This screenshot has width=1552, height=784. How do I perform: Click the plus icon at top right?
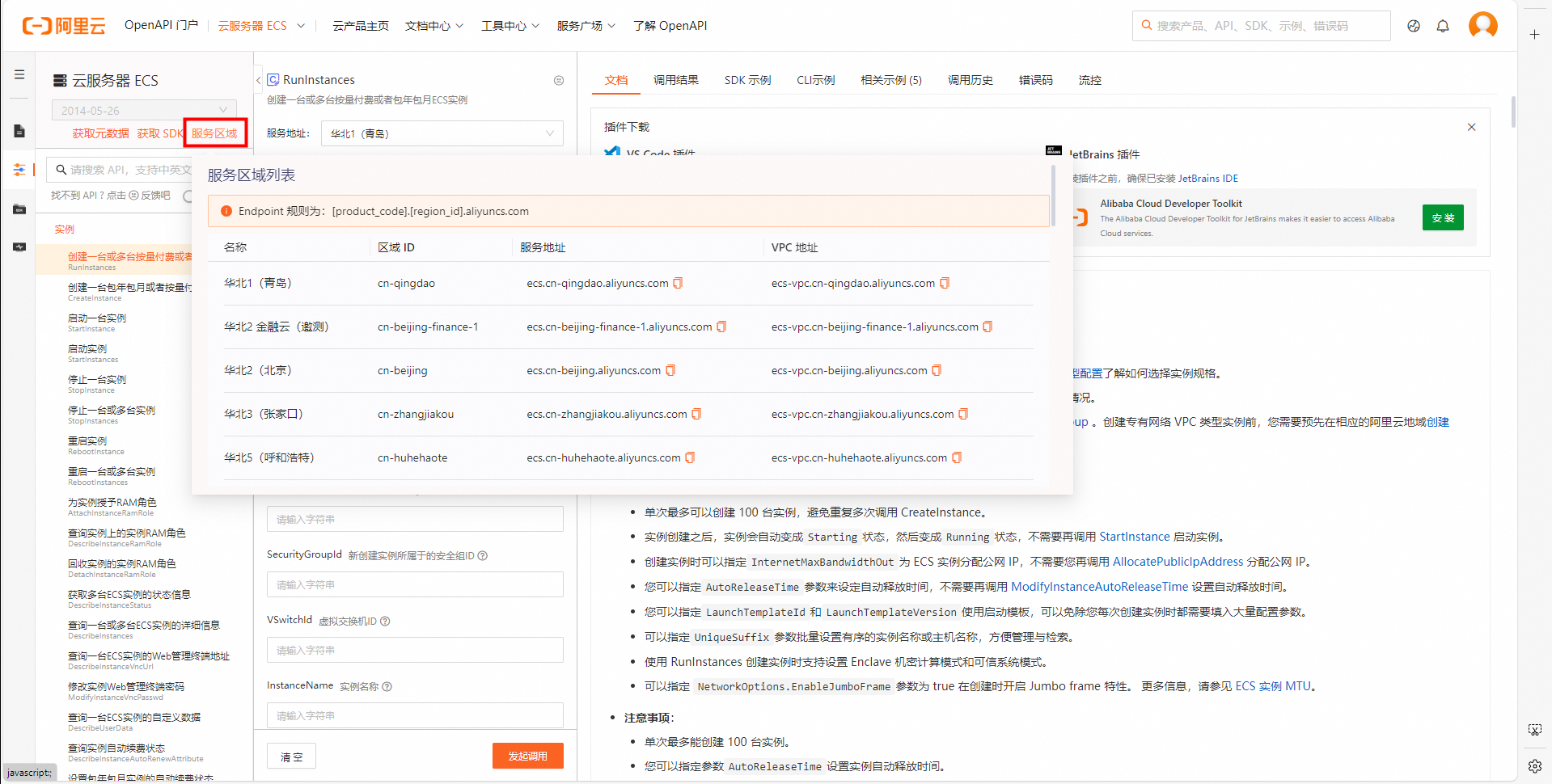(1535, 34)
